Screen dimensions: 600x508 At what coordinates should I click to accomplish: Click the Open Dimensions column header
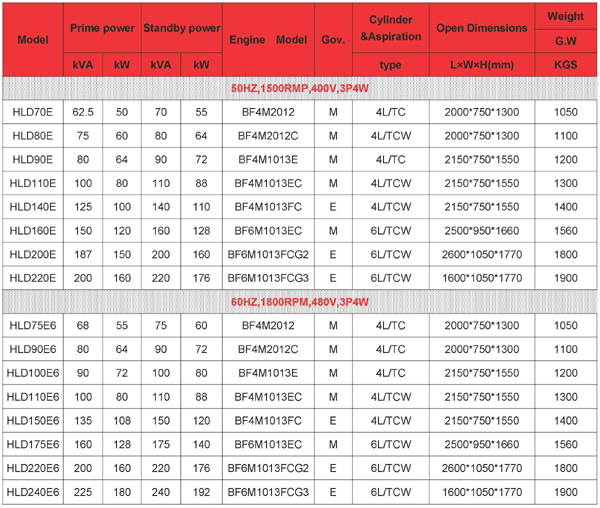pyautogui.click(x=481, y=28)
